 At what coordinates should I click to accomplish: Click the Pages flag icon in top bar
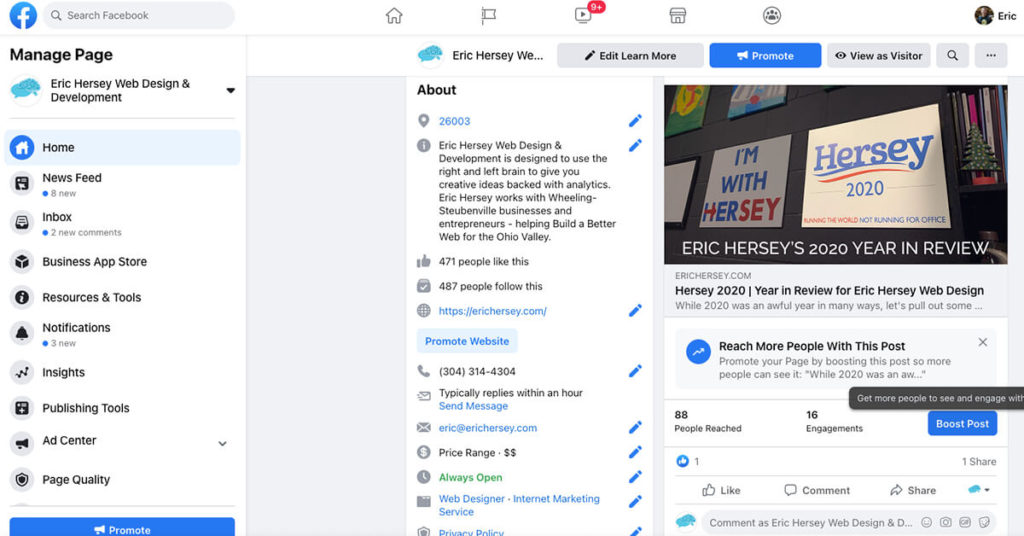pyautogui.click(x=488, y=15)
